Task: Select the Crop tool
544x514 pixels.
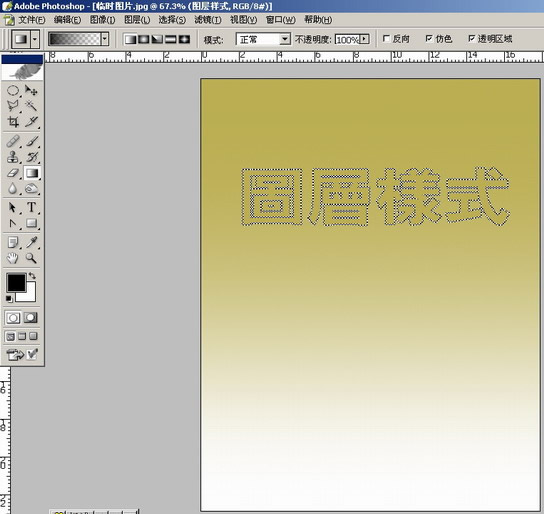Action: (13, 121)
